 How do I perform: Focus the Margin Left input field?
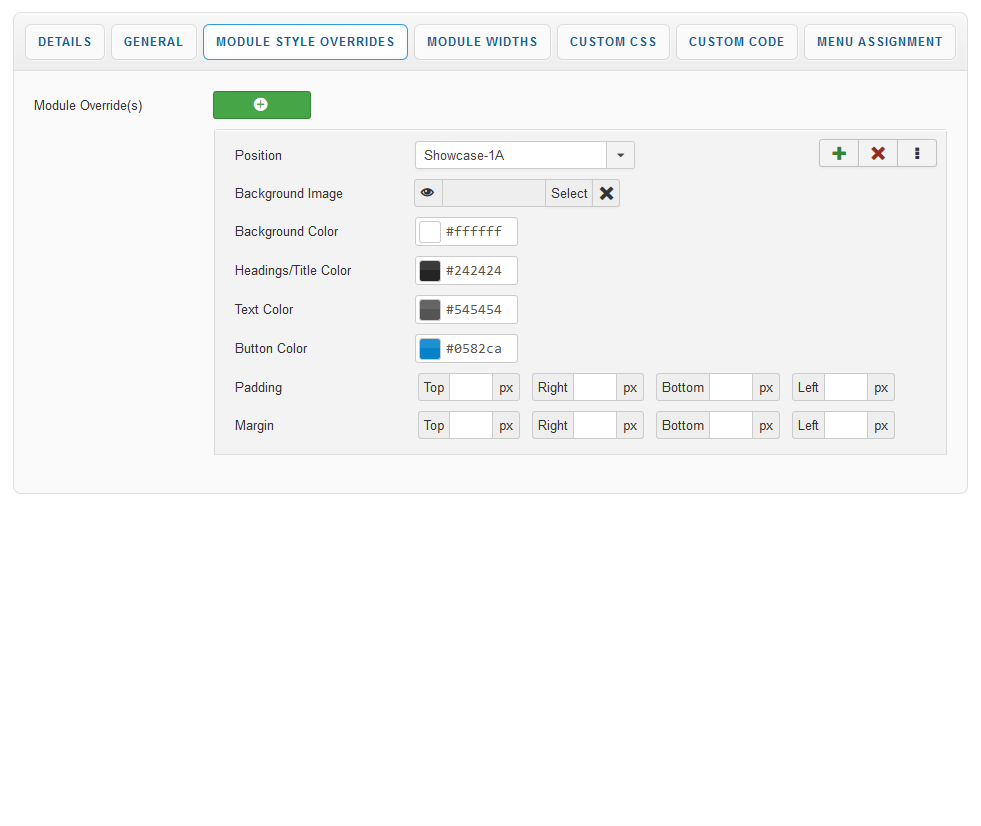(845, 425)
